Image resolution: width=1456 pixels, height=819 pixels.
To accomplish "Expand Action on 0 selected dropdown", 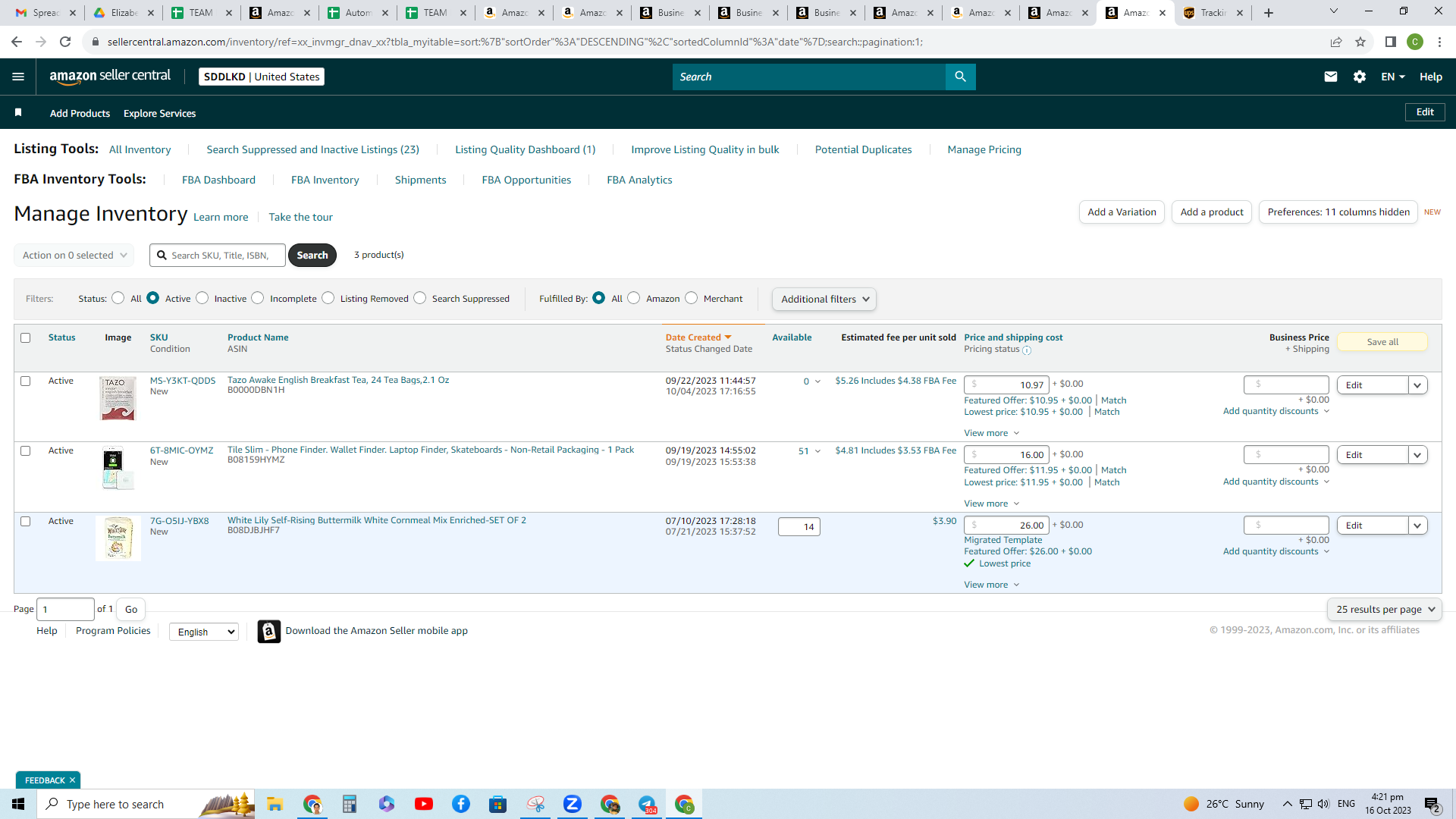I will 74,256.
